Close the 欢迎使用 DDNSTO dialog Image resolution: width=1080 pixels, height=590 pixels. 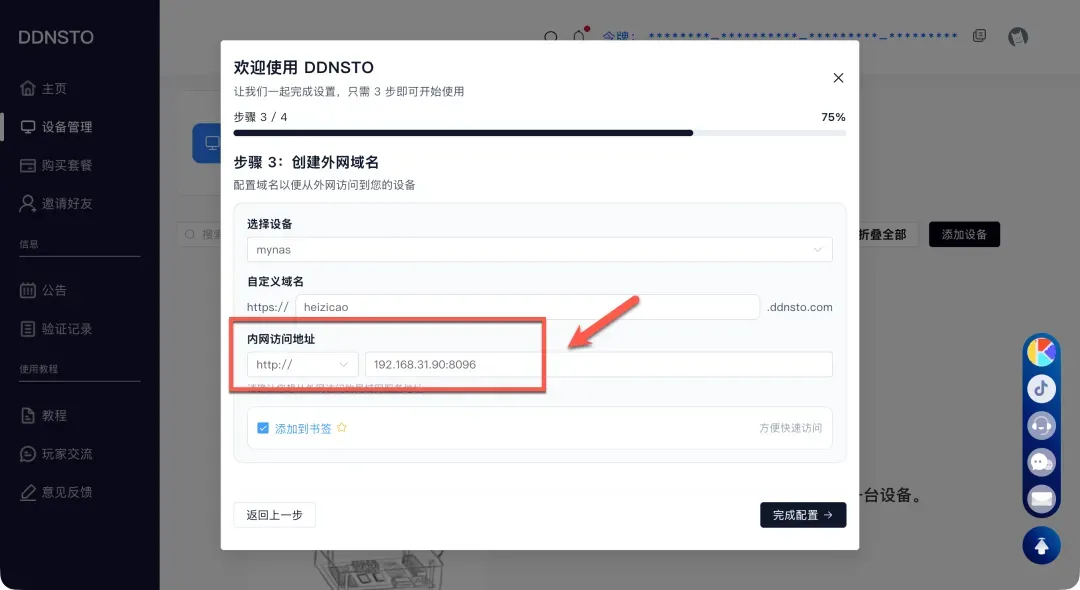(838, 78)
